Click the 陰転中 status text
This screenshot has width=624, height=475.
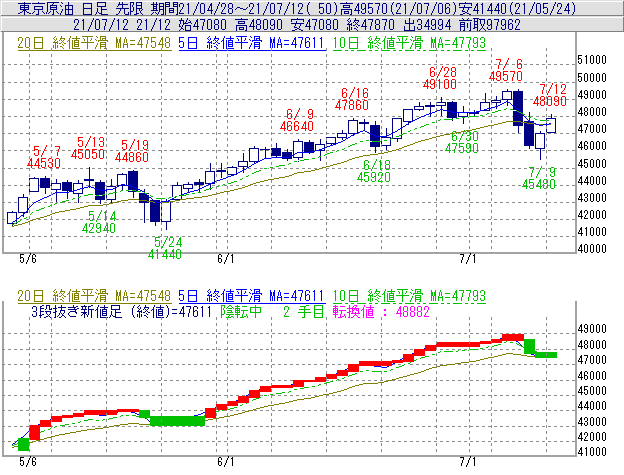tap(241, 311)
